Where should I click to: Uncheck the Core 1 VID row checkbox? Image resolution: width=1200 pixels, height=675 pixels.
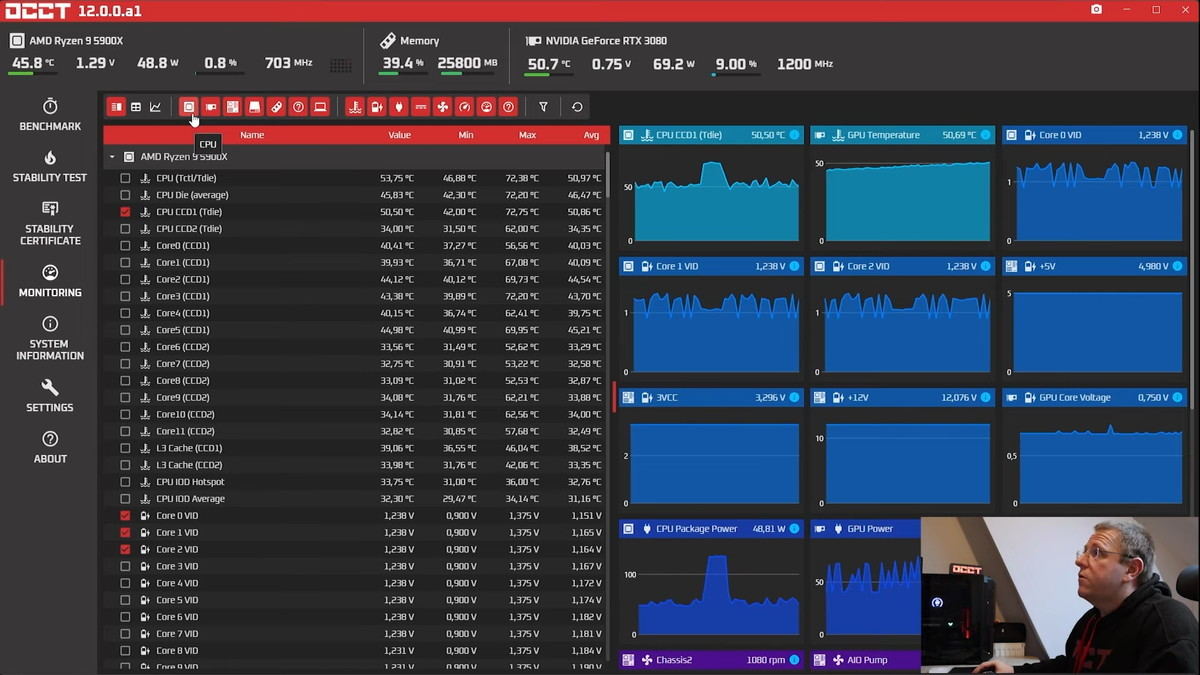pos(125,533)
